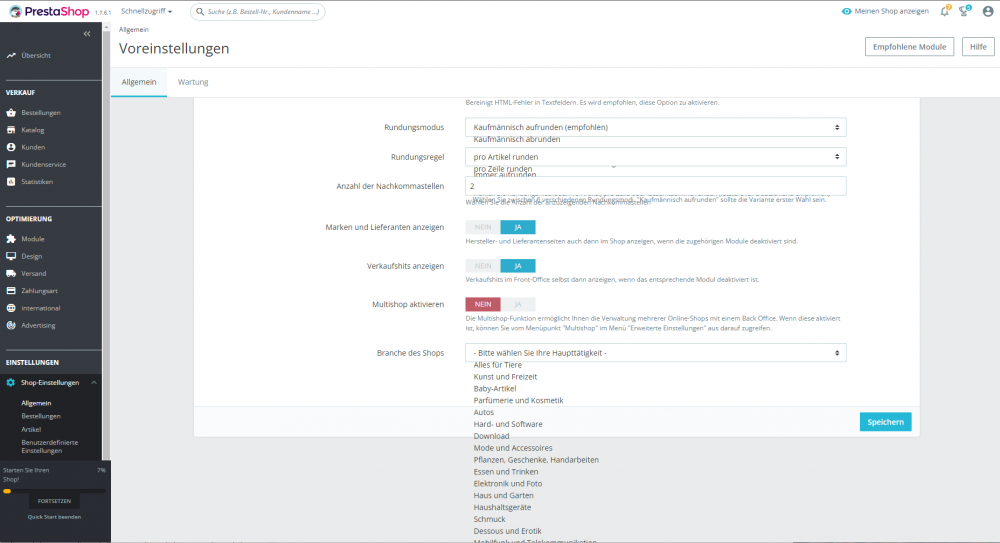Click the Design monitor icon
The height and width of the screenshot is (543, 1000).
point(11,257)
